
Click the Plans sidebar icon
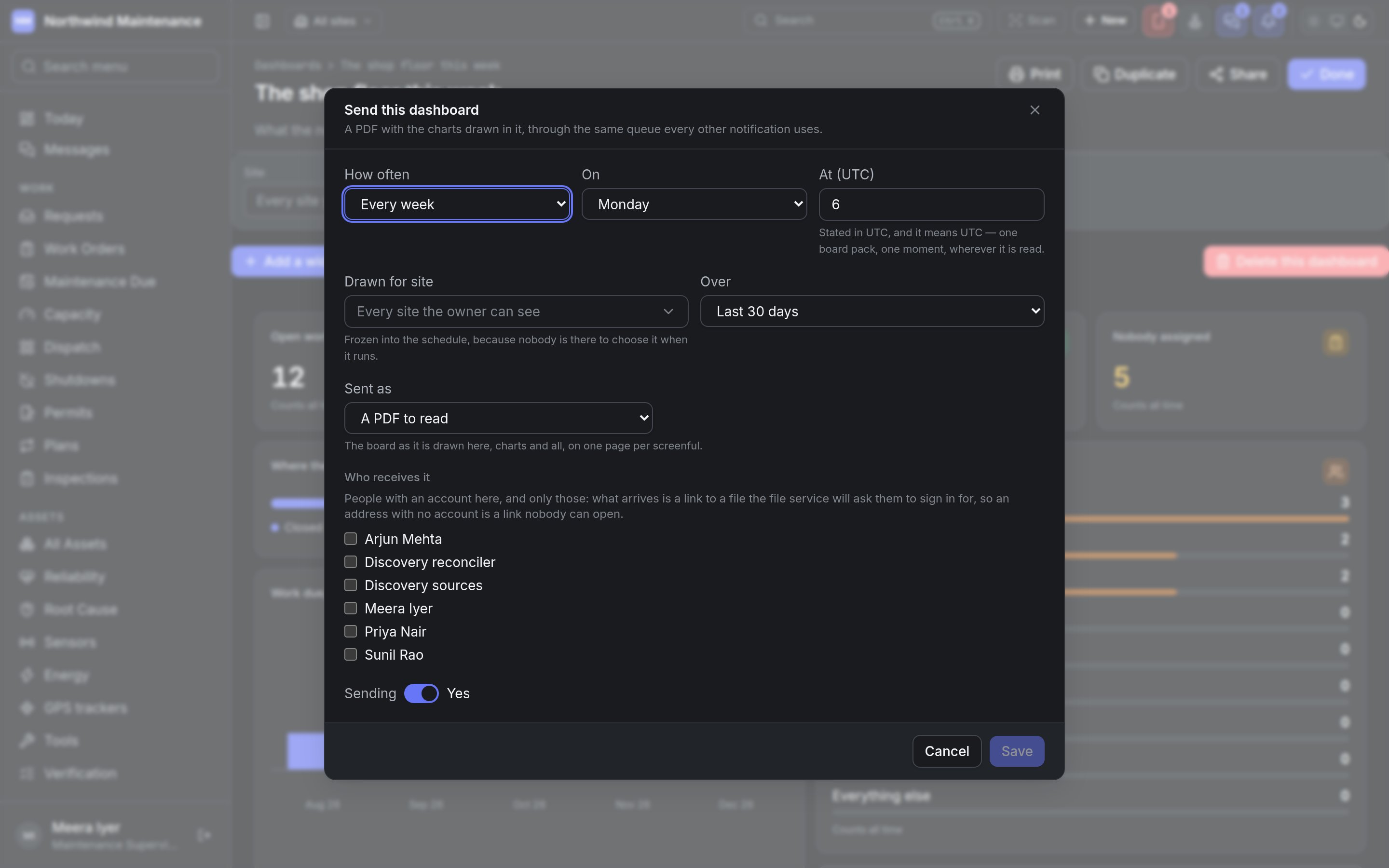tap(27, 446)
